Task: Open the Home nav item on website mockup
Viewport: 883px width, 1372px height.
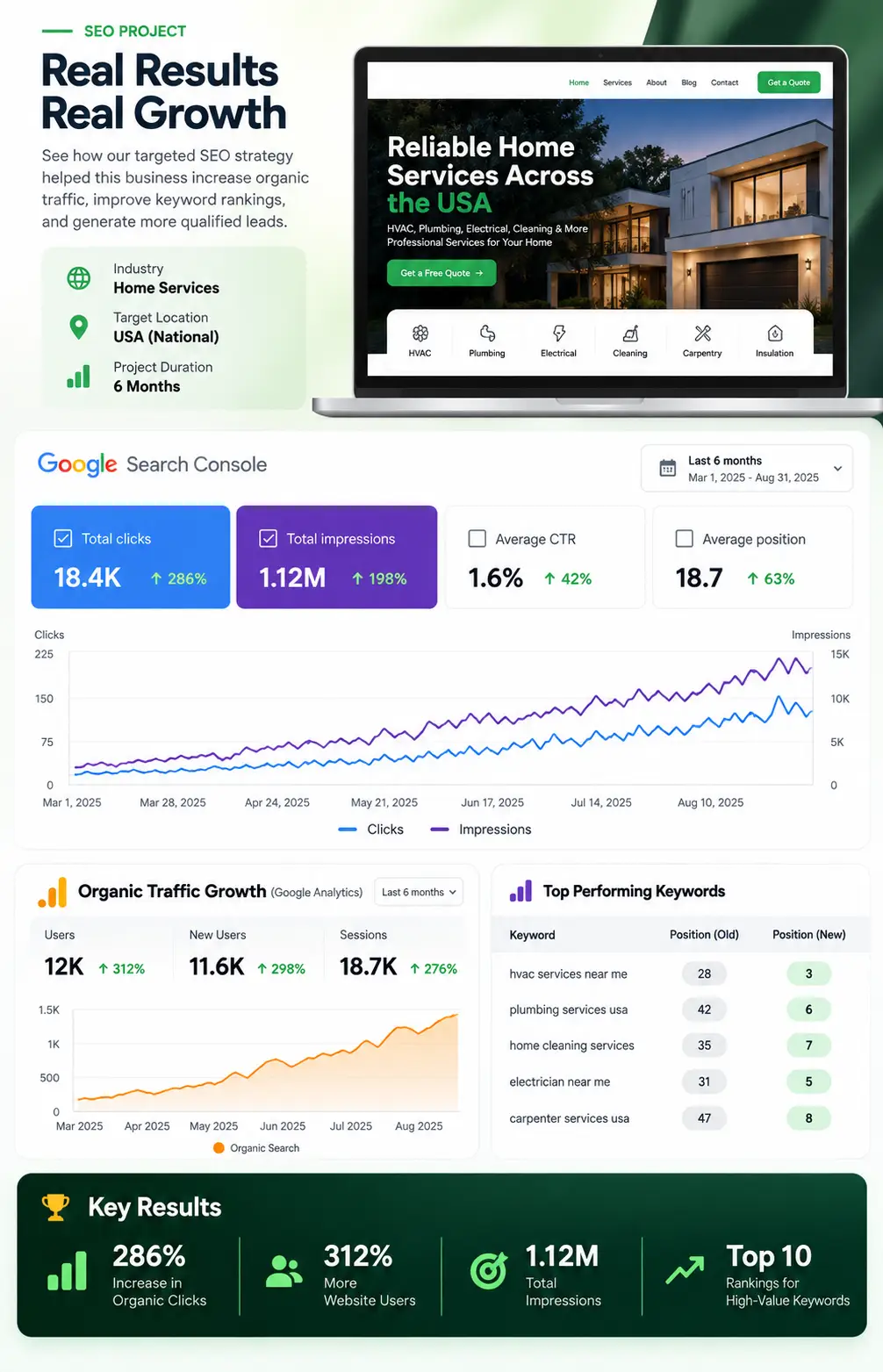Action: click(578, 83)
